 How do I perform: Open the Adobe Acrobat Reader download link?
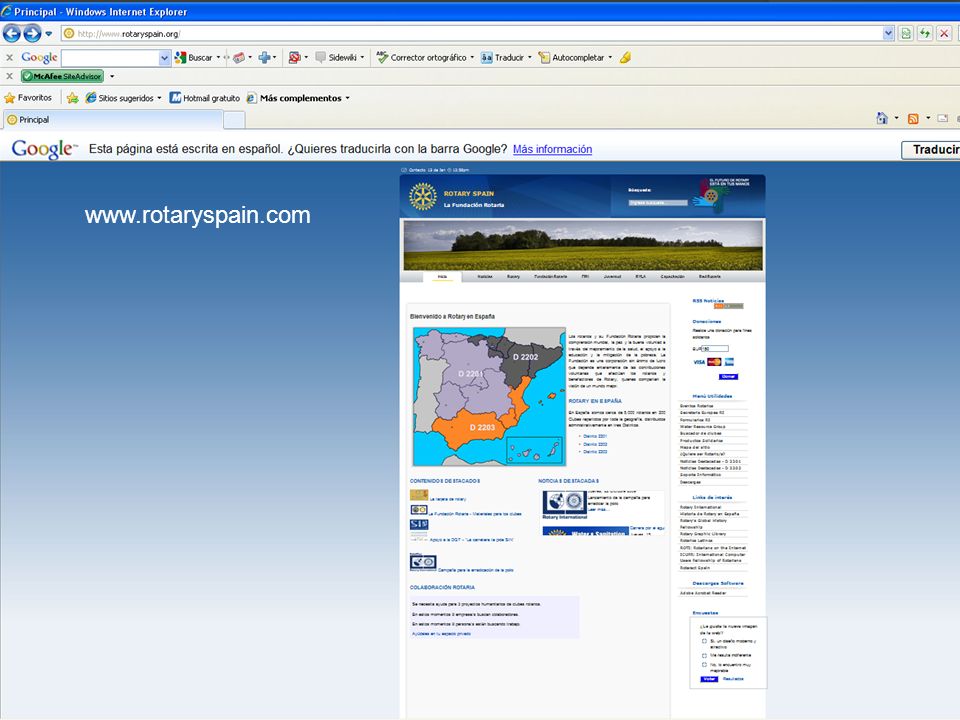click(703, 593)
